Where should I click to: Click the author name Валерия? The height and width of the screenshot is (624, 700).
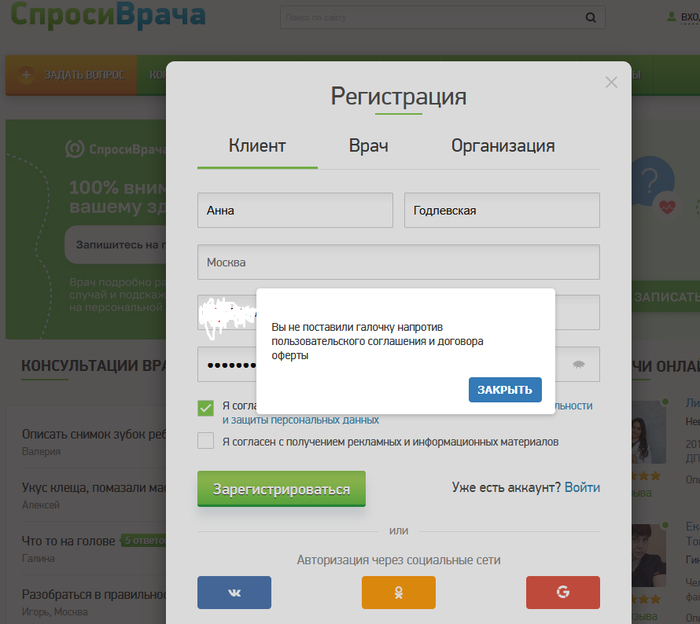[41, 451]
